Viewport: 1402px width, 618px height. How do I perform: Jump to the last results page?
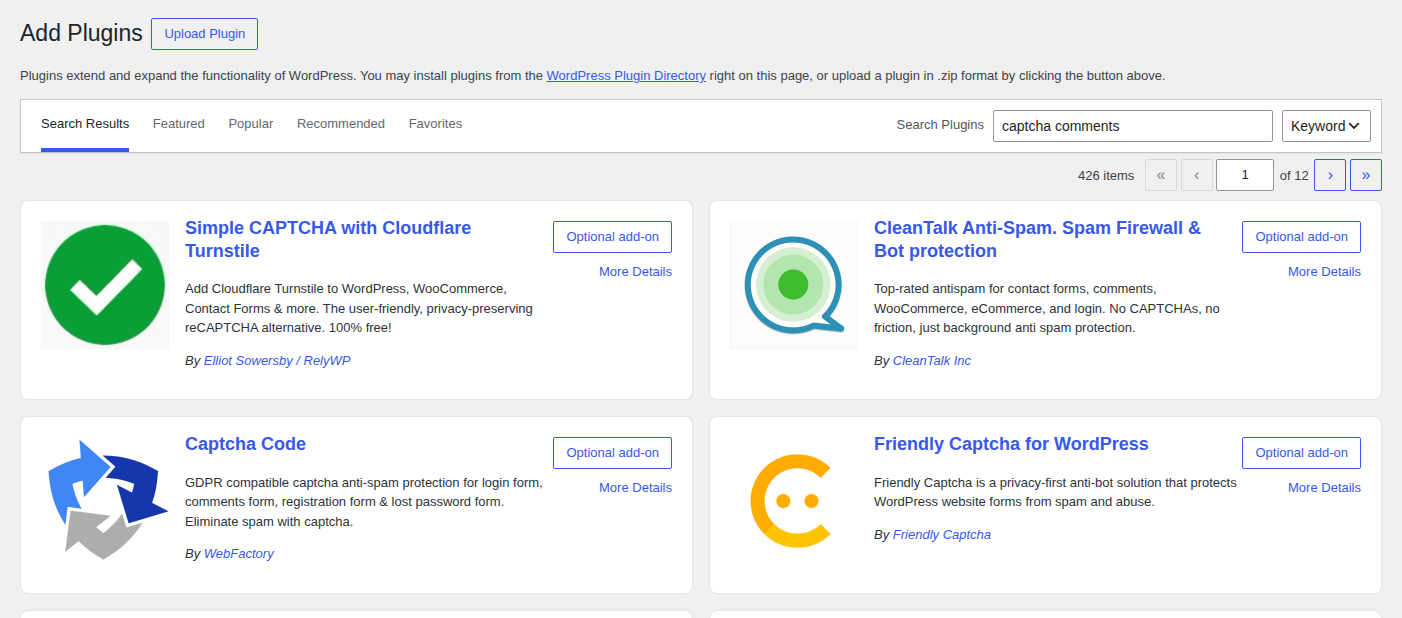point(1366,175)
